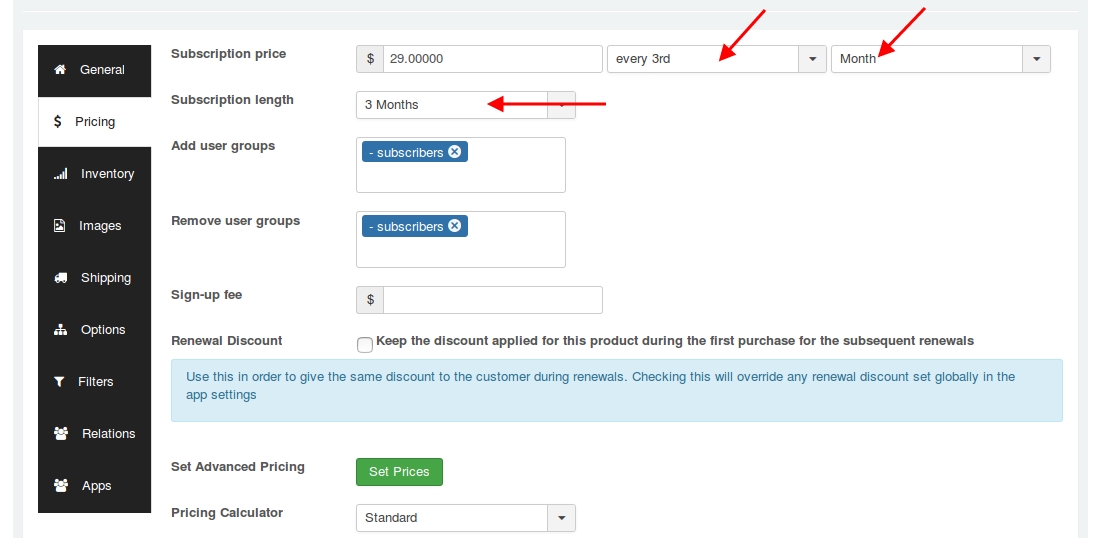This screenshot has height=538, width=1097.
Task: Open the Subscription length dropdown
Action: [x=561, y=104]
